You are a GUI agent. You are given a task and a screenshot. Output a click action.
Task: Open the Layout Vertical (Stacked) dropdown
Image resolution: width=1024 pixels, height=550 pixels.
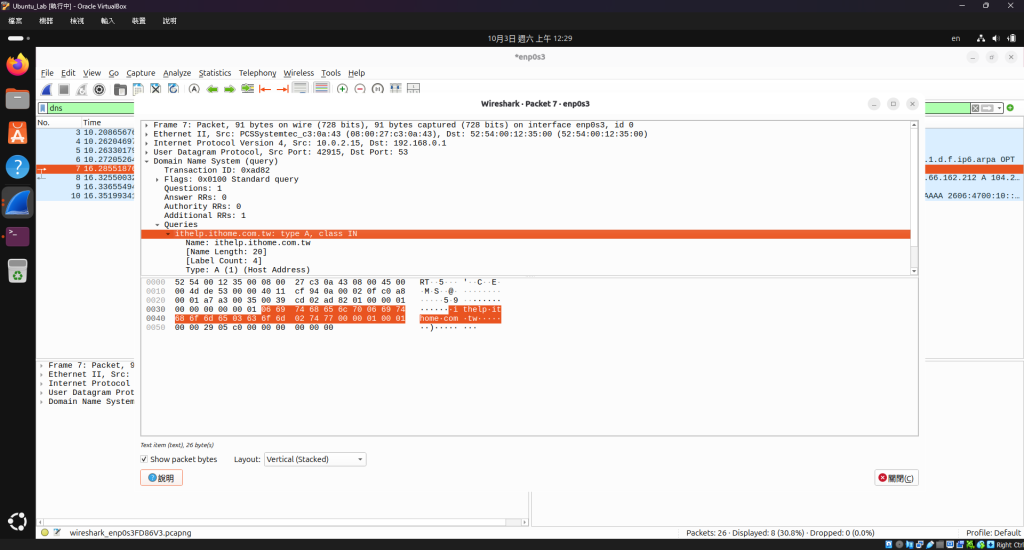pos(315,459)
